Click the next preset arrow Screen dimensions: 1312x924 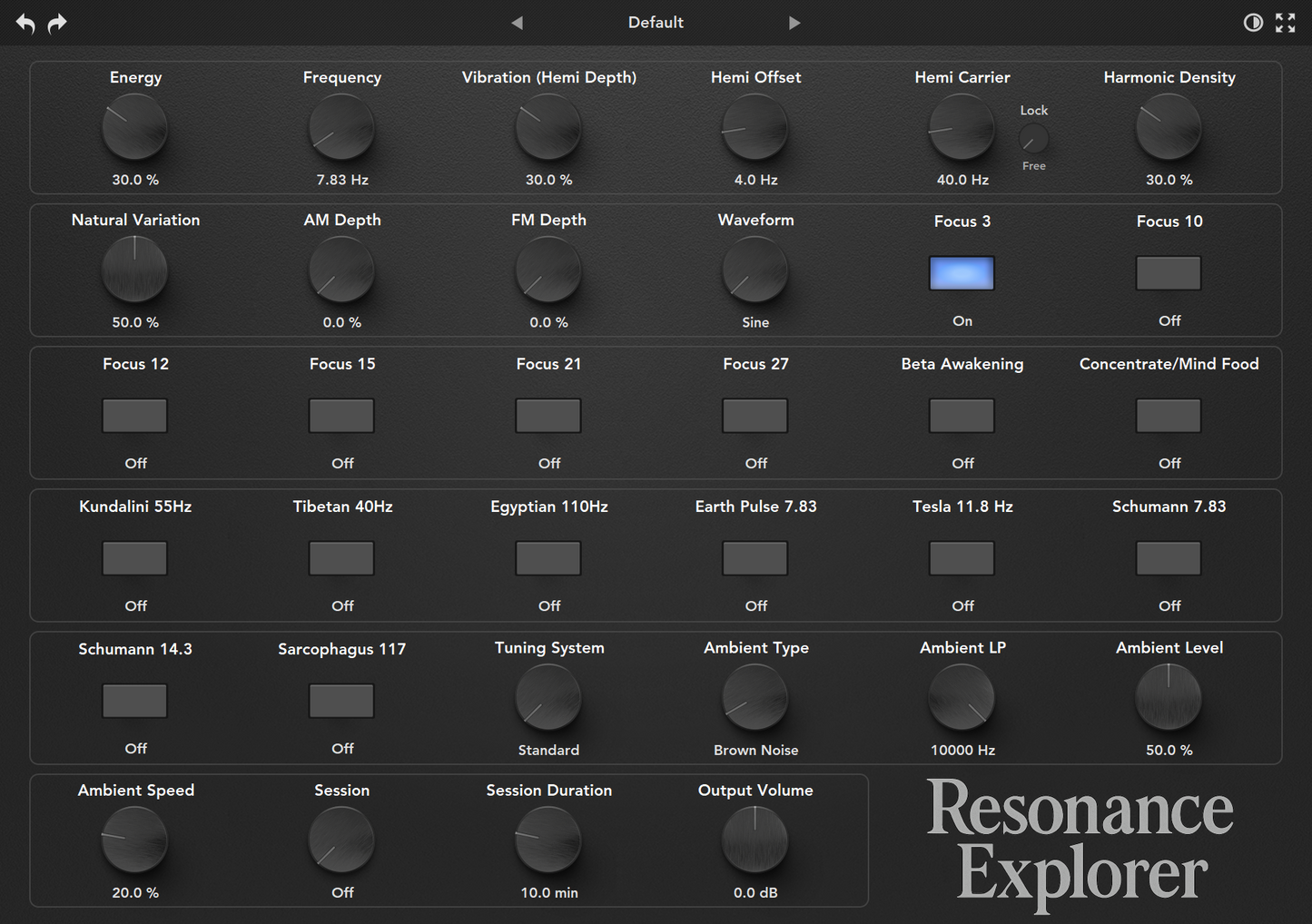tap(794, 23)
